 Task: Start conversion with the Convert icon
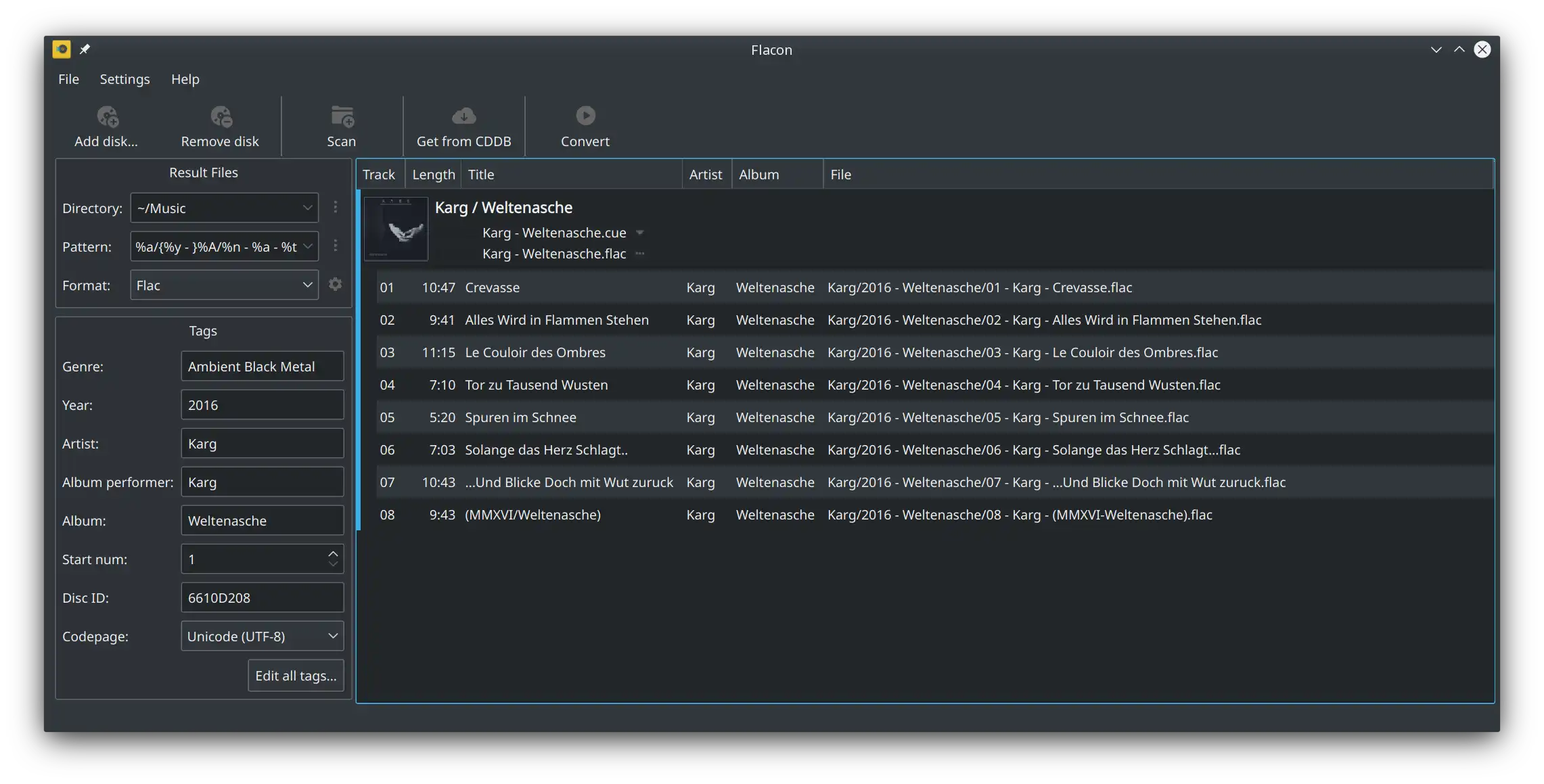(585, 116)
